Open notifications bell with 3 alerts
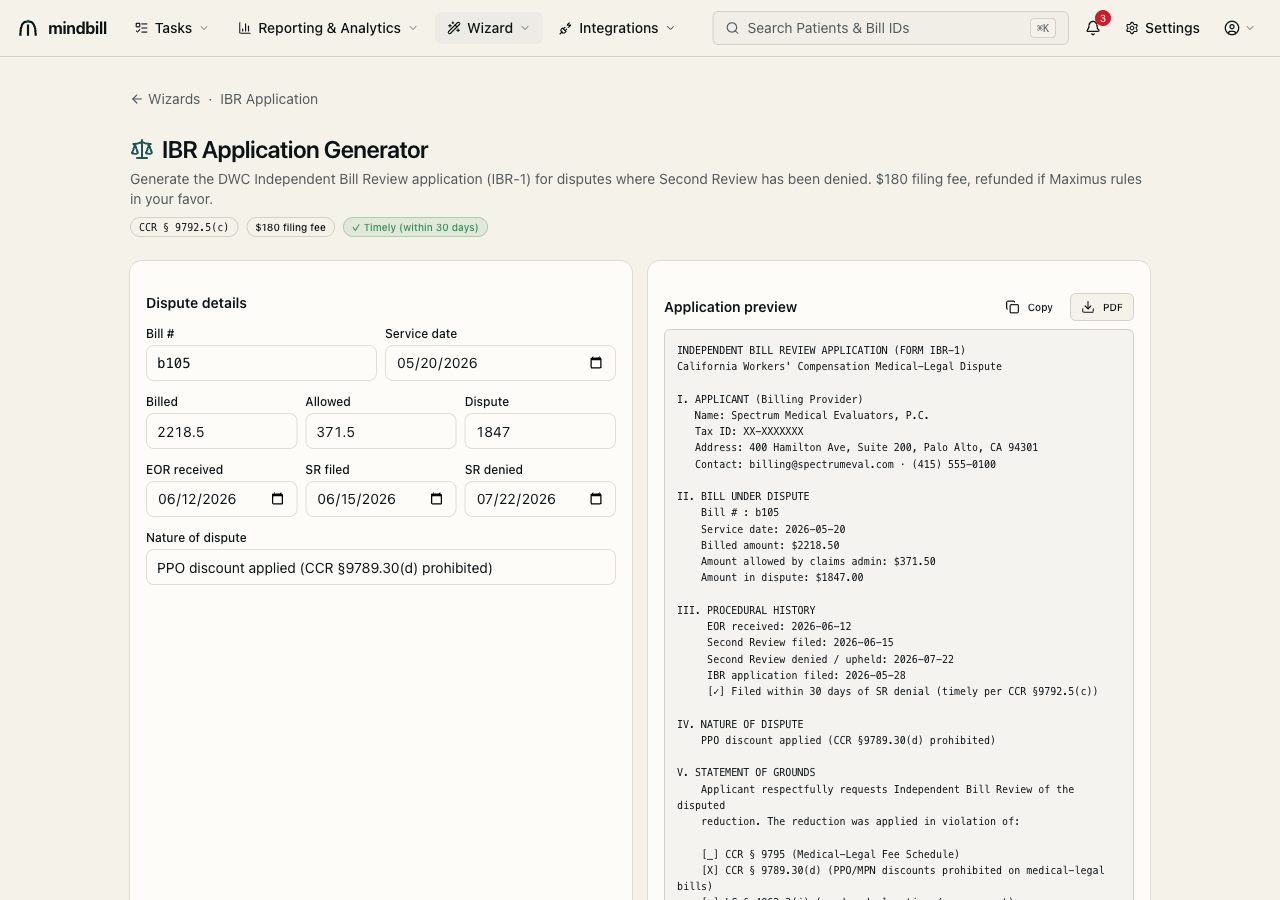The image size is (1280, 900). pos(1093,28)
